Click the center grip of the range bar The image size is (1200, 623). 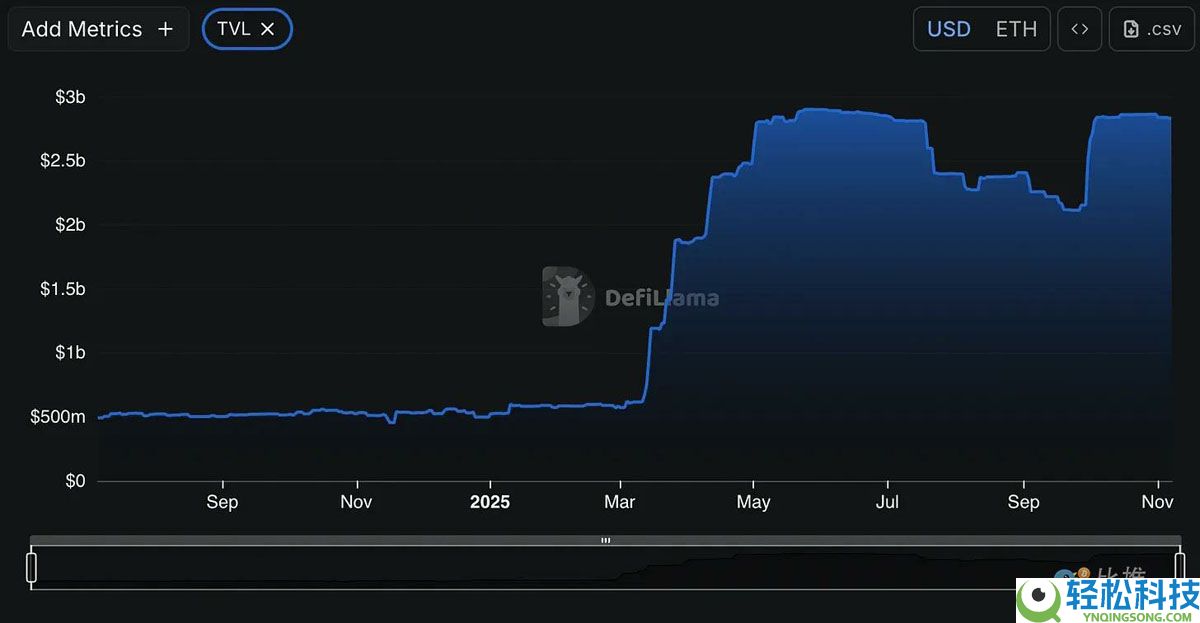[605, 540]
